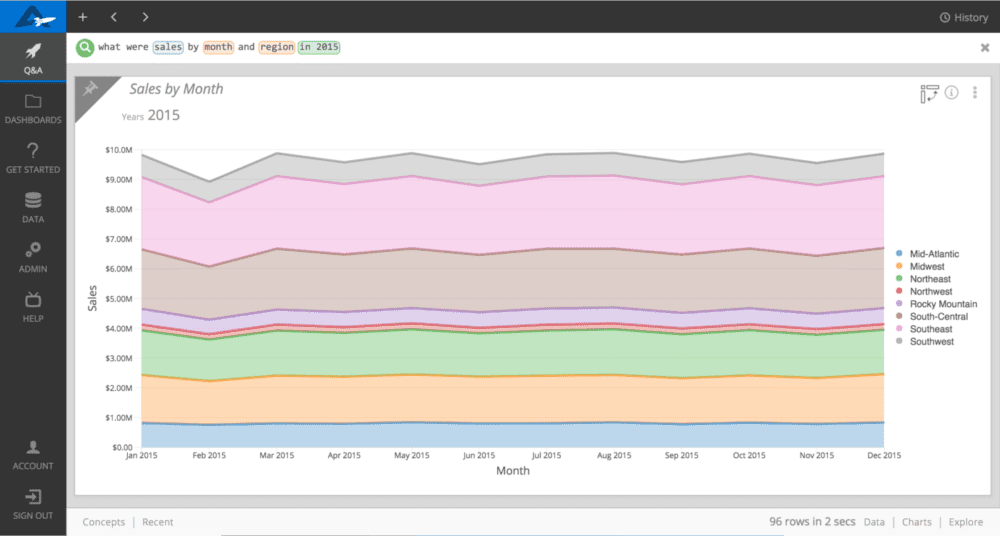Switch to the Charts view tab
The height and width of the screenshot is (536, 1000).
(916, 522)
